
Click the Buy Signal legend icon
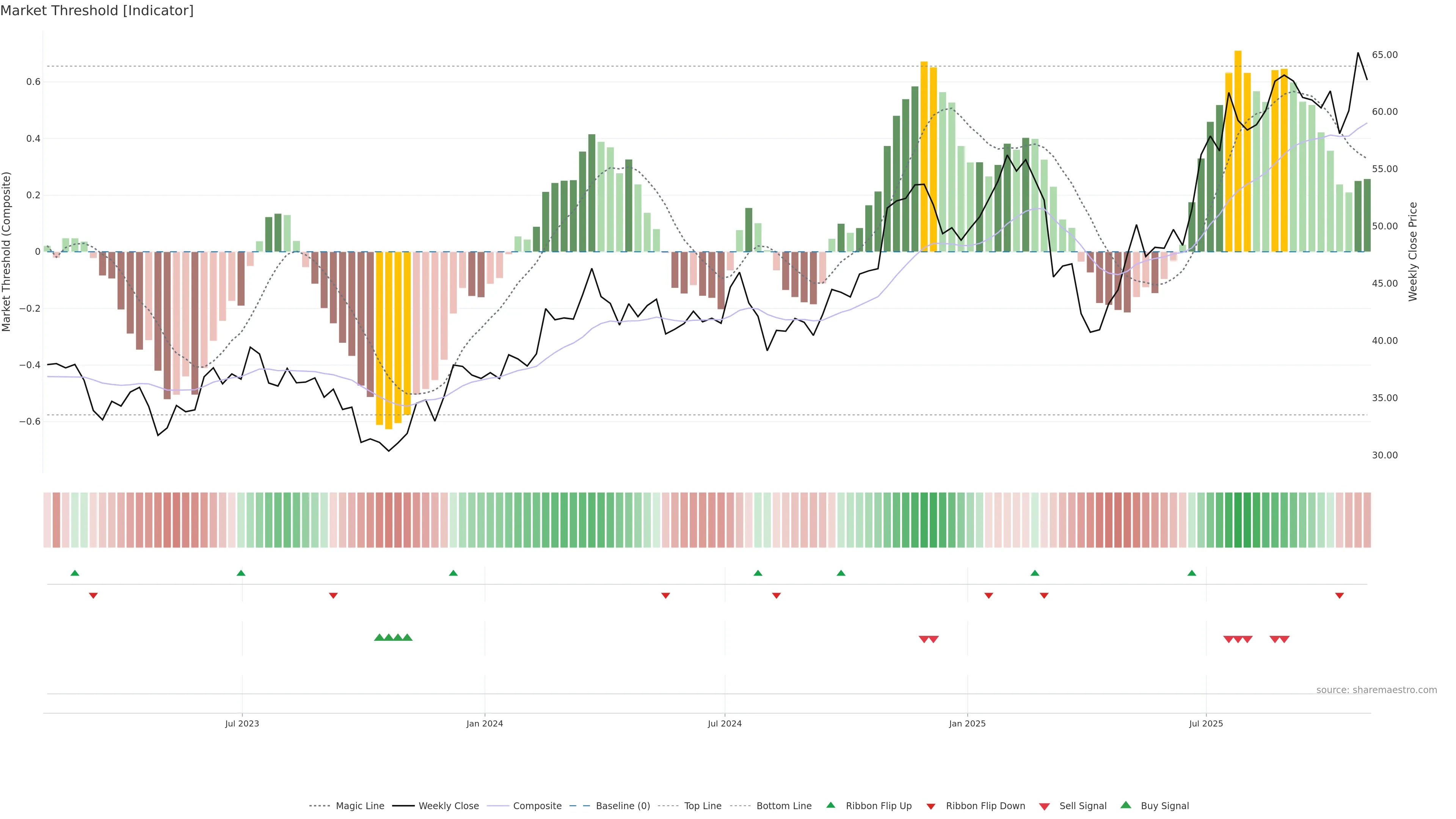1126,805
